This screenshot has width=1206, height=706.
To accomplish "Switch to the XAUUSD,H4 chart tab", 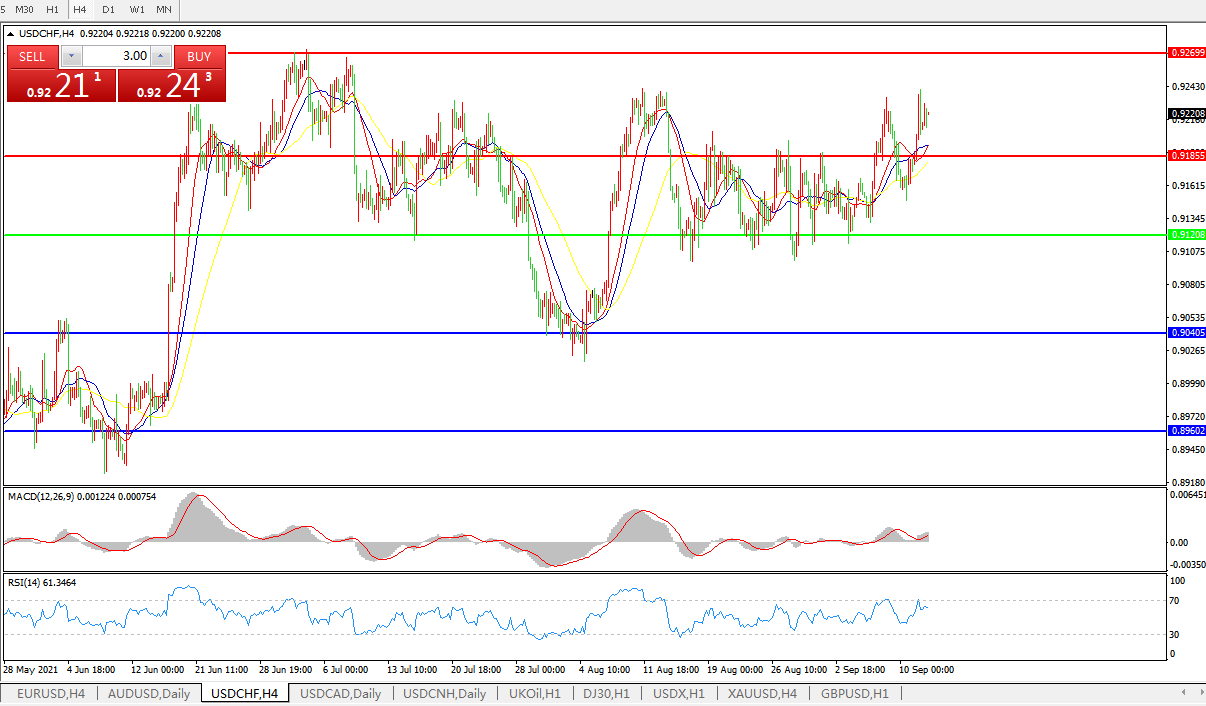I will click(x=762, y=693).
